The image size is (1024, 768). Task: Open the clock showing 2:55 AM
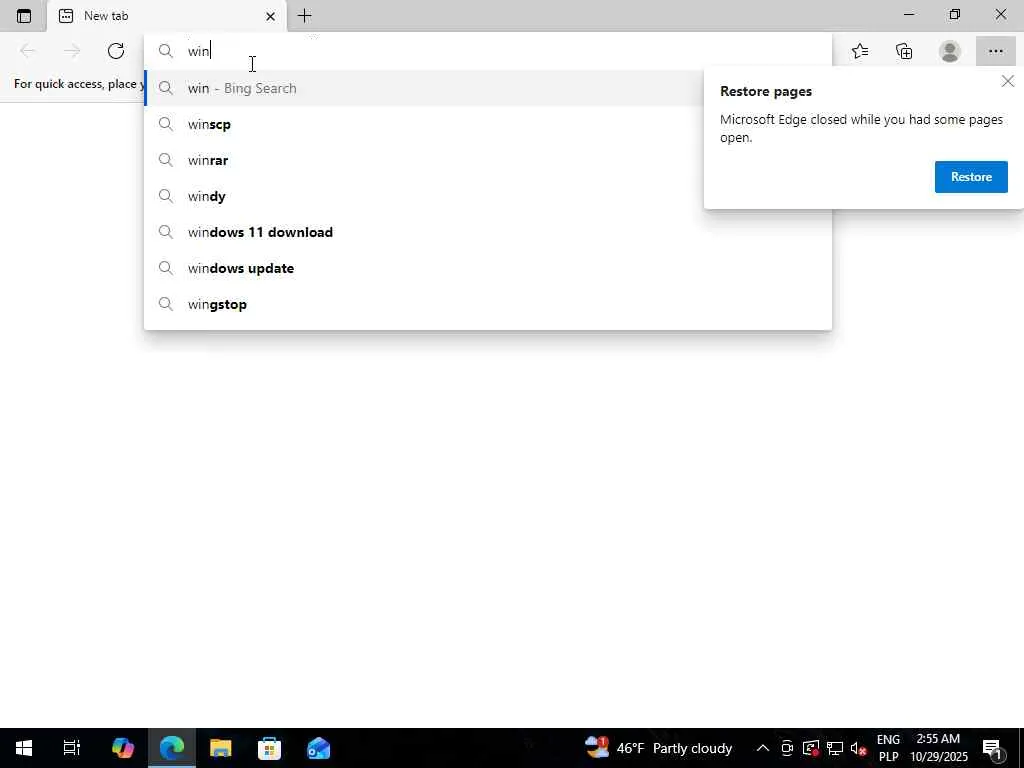(938, 748)
